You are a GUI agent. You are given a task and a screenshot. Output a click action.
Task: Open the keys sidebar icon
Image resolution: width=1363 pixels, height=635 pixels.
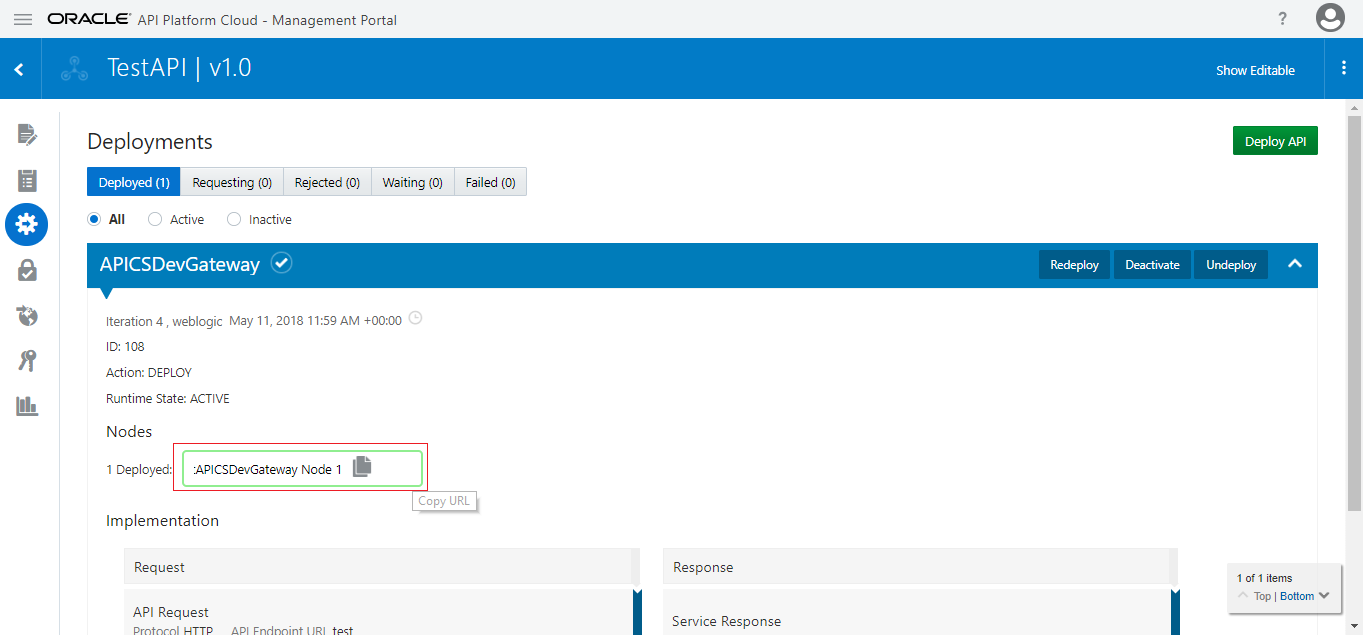(27, 361)
